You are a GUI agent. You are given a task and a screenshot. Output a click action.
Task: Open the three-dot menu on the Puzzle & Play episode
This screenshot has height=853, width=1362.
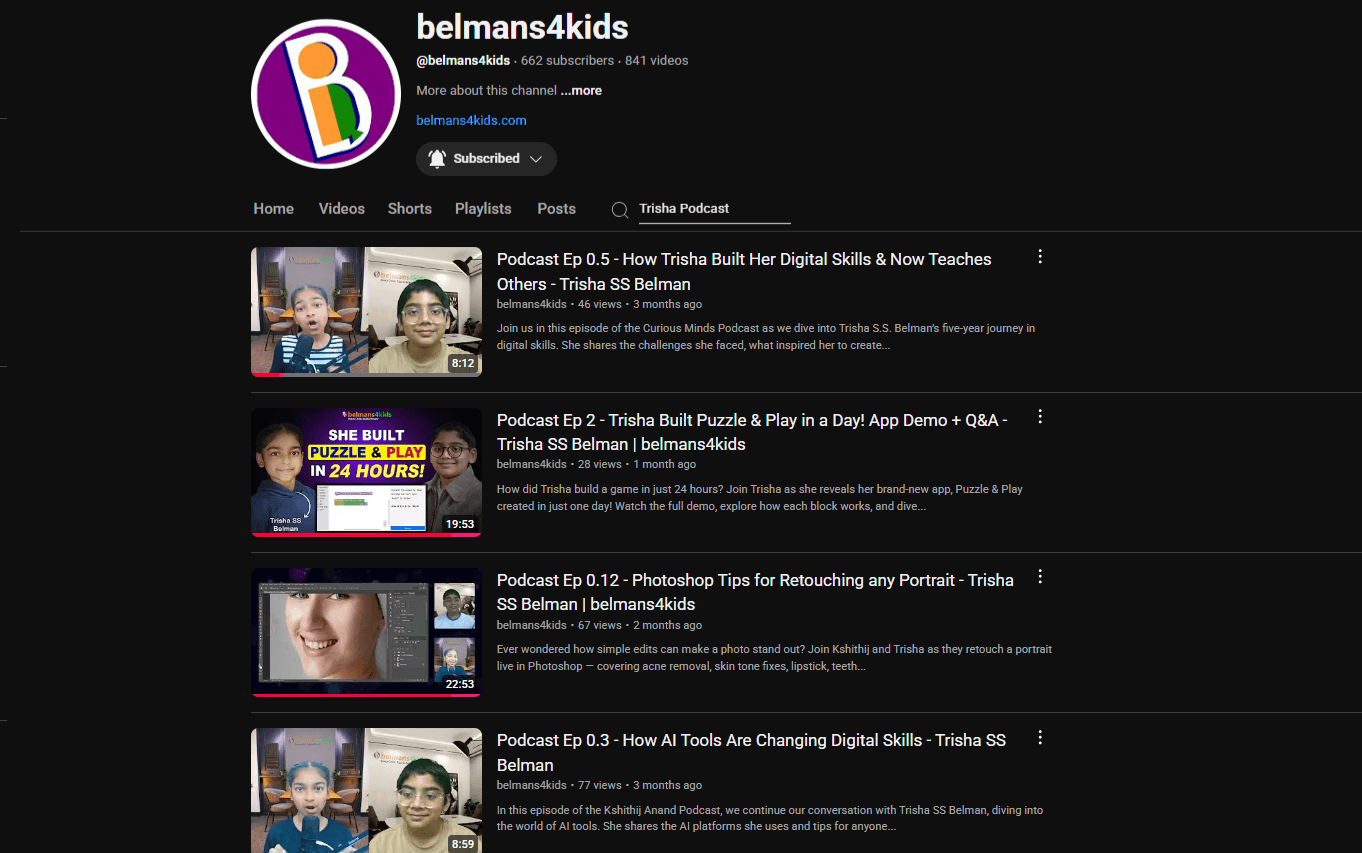pyautogui.click(x=1040, y=417)
